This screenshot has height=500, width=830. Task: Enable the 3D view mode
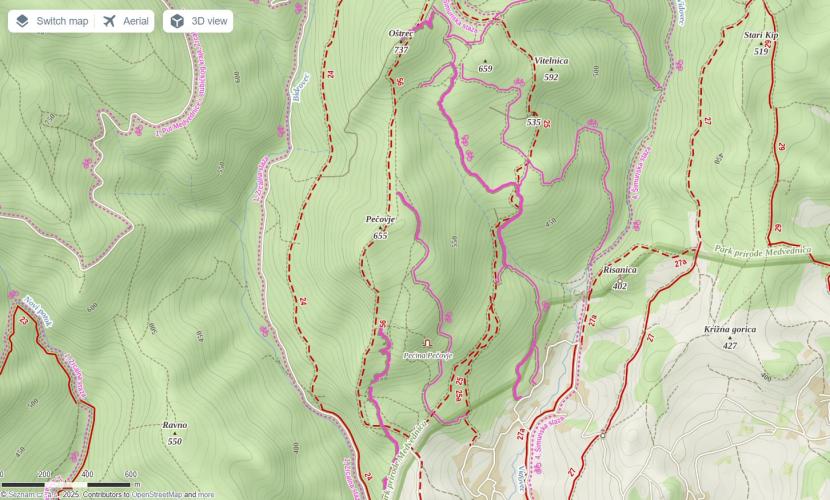coord(198,21)
